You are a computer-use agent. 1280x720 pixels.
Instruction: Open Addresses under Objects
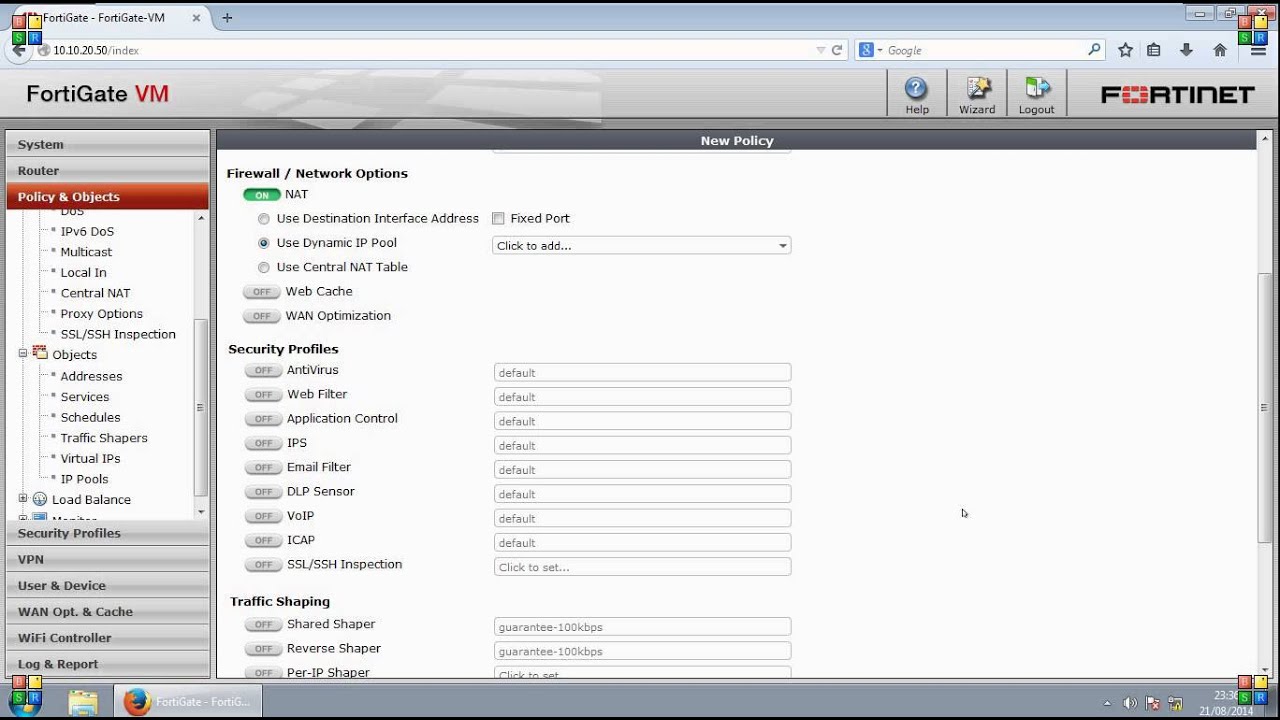pyautogui.click(x=91, y=376)
